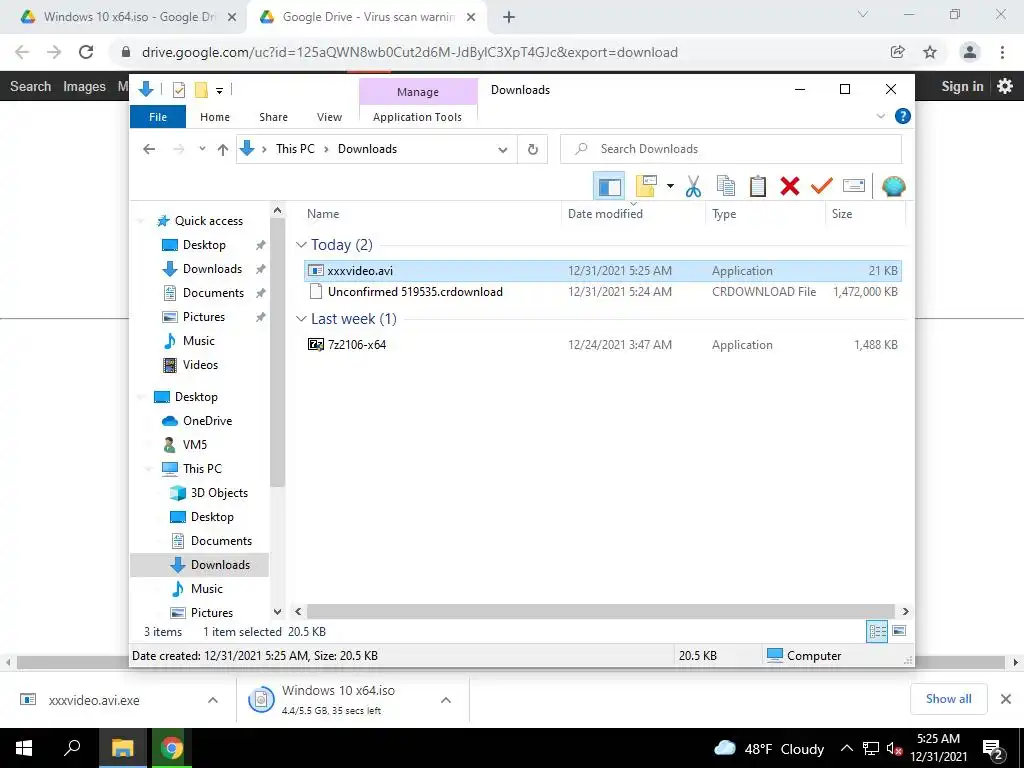Screen dimensions: 1024x768
Task: Click Images link in Google bar
Action: click(x=84, y=86)
